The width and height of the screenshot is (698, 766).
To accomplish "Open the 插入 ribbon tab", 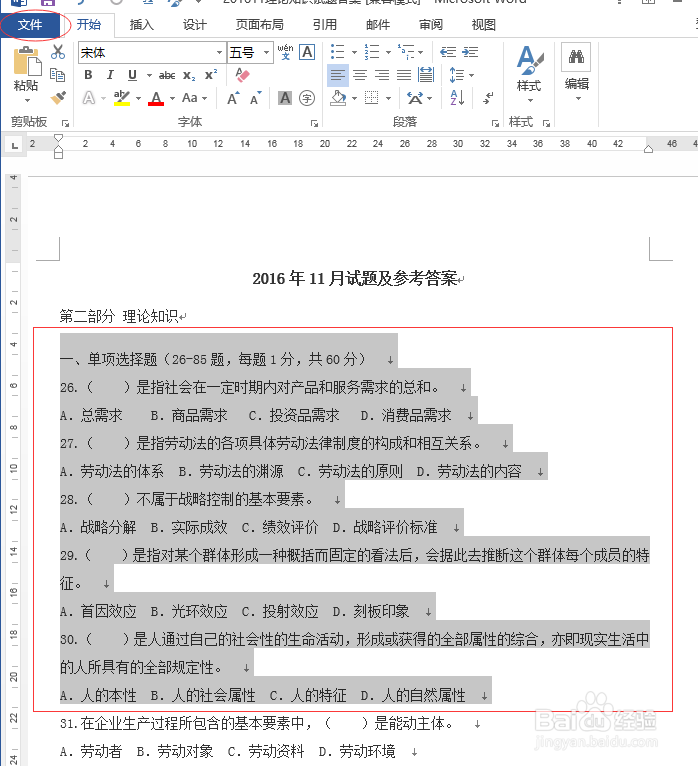I will click(142, 24).
